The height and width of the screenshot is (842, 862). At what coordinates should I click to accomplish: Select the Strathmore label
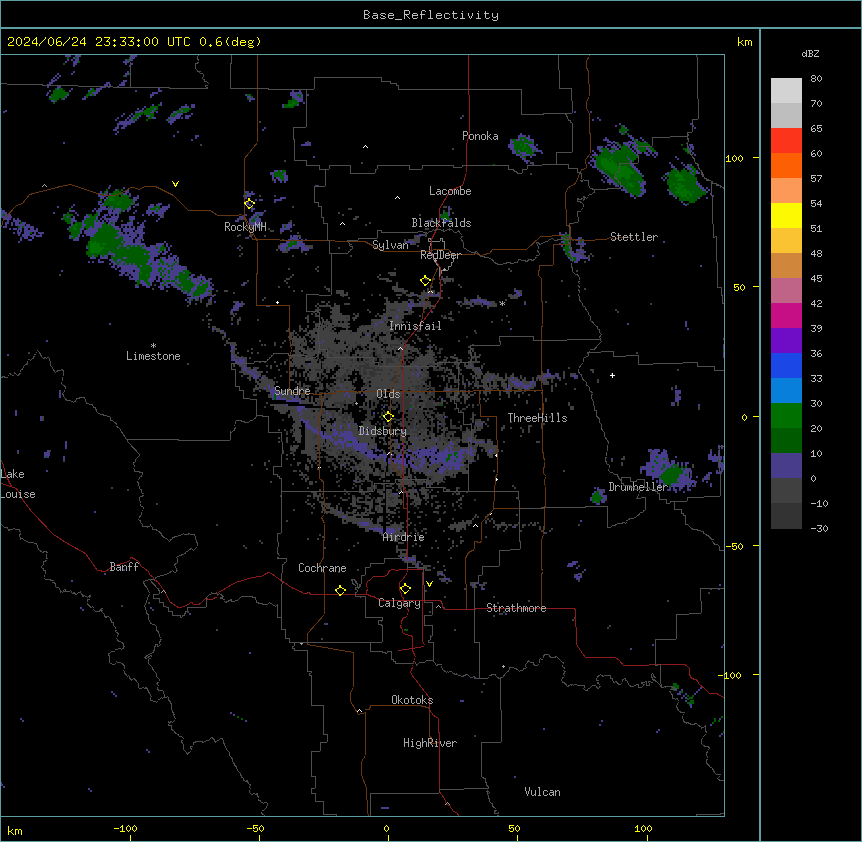point(516,608)
